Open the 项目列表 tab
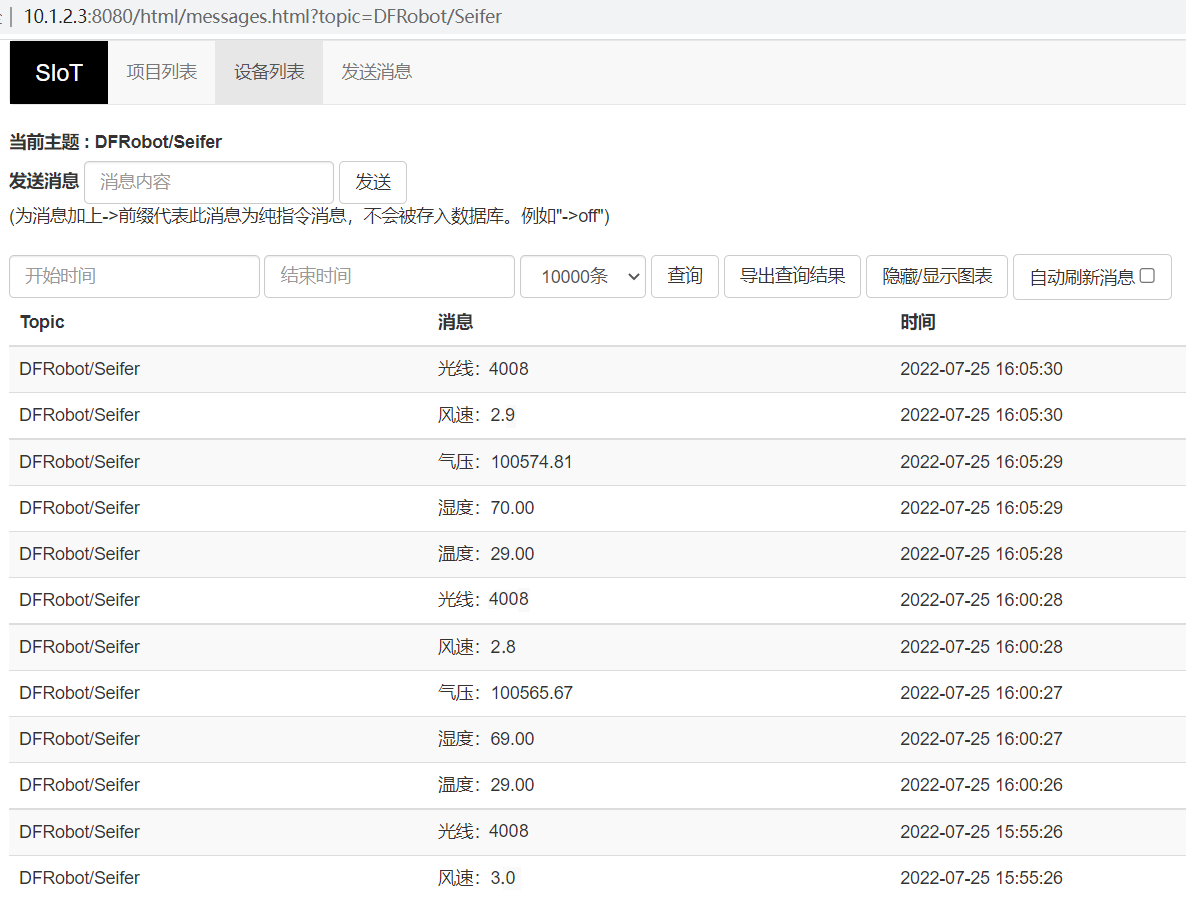 click(162, 73)
